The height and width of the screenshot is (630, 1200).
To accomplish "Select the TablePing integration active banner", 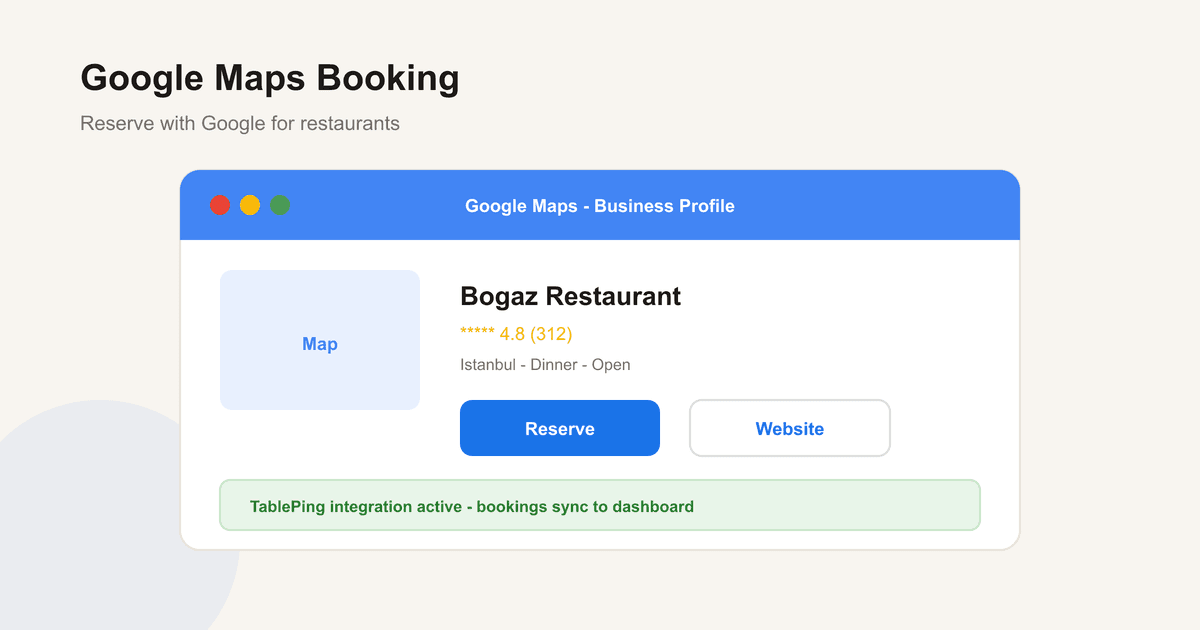I will 600,505.
